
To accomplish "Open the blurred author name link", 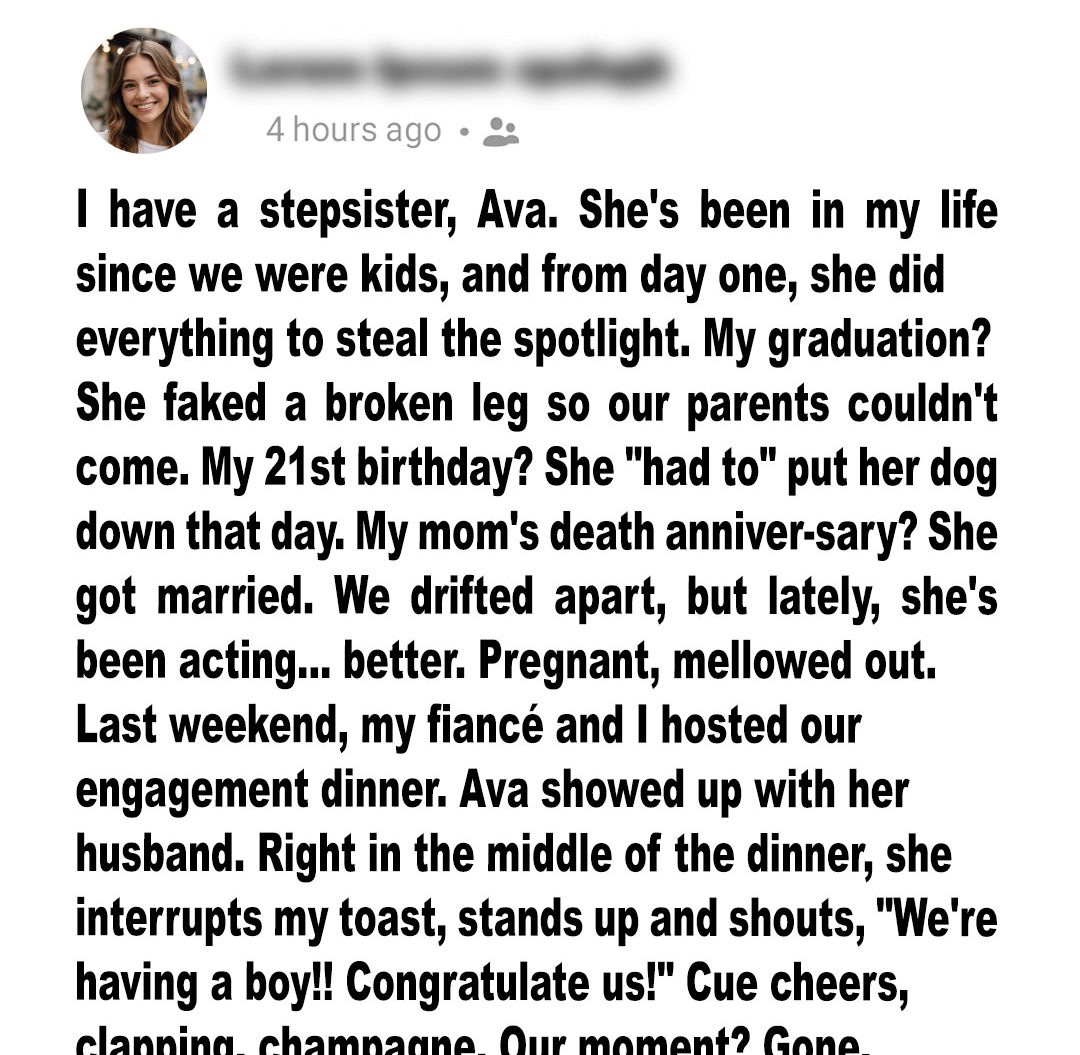I will 448,72.
